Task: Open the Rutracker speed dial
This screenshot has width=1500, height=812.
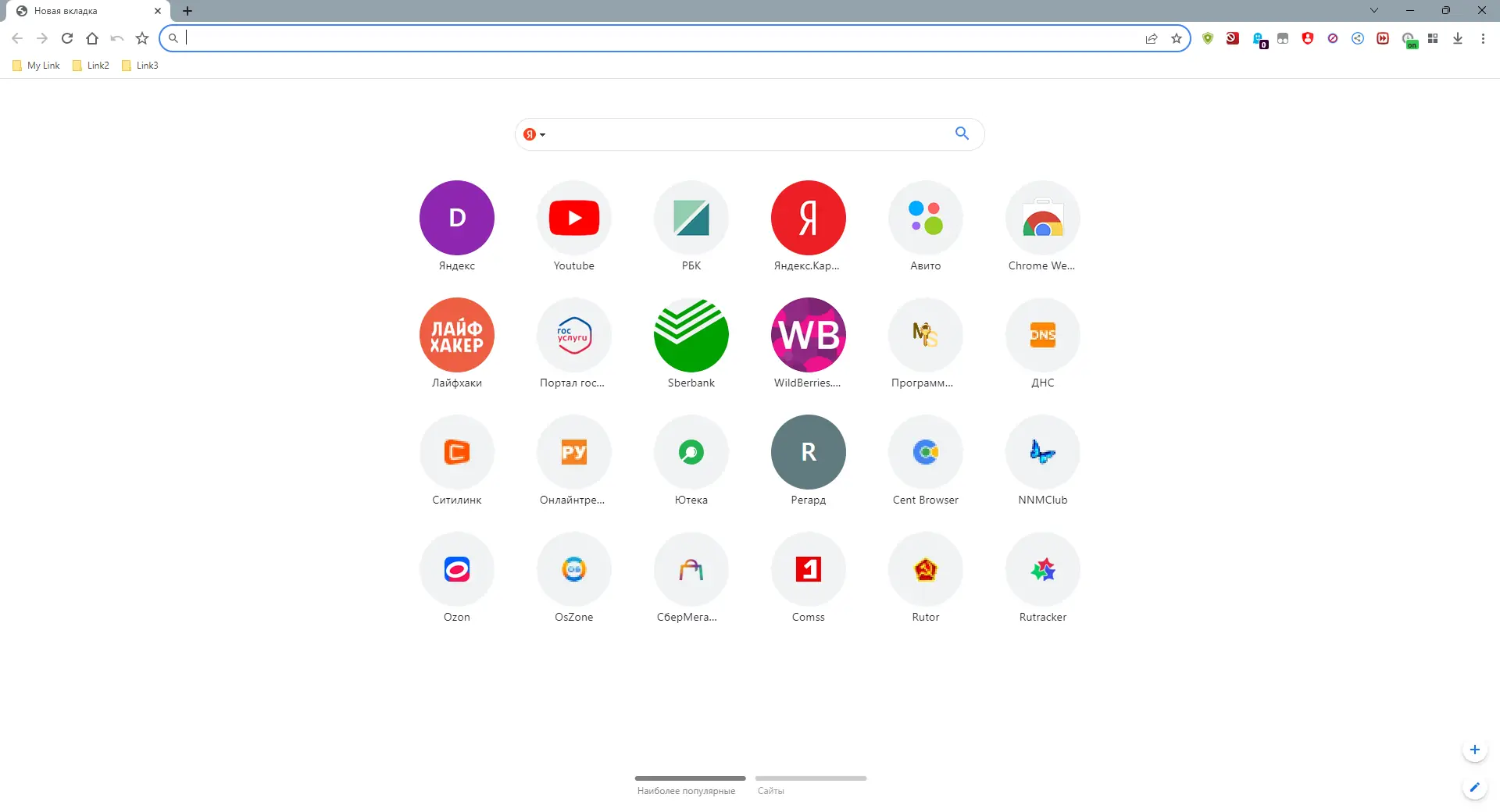Action: point(1043,578)
